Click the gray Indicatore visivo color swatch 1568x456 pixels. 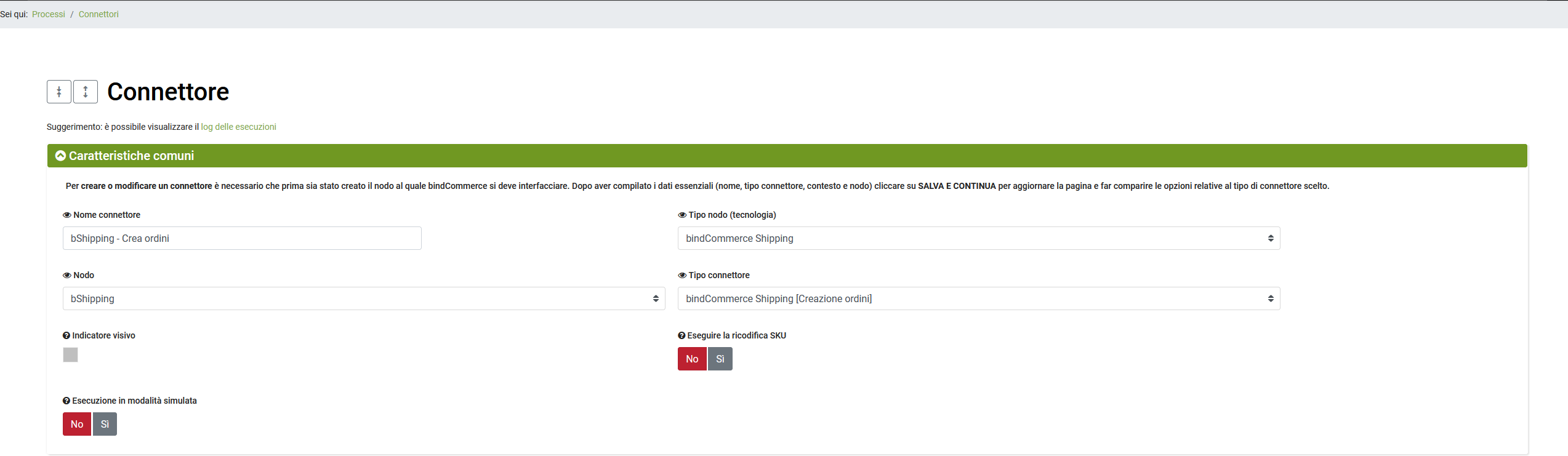pos(70,355)
